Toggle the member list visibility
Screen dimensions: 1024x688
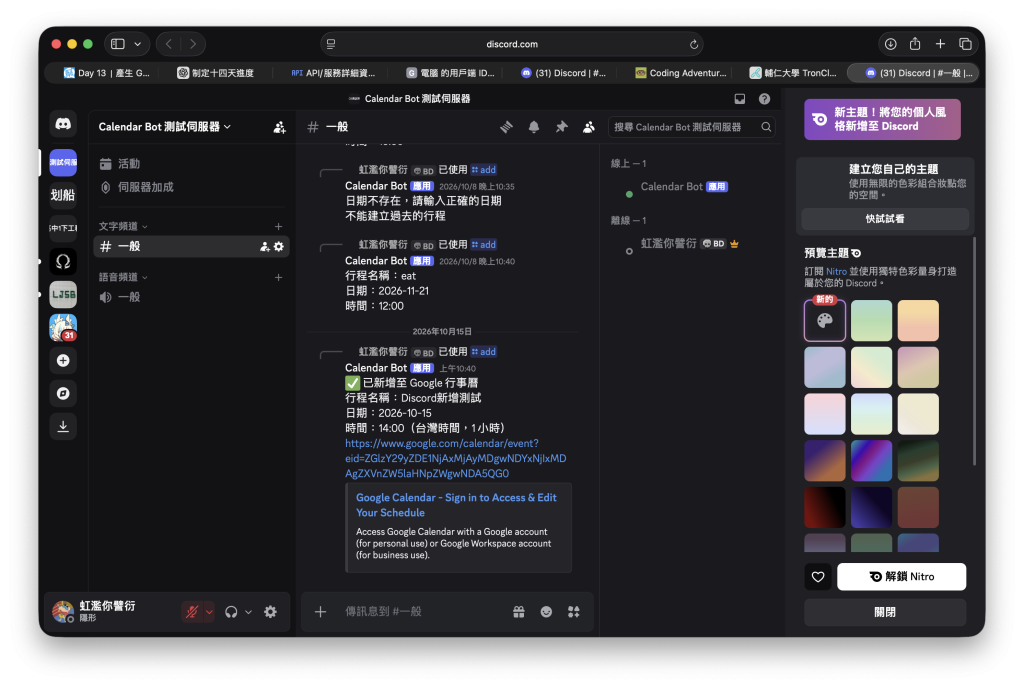pos(588,127)
